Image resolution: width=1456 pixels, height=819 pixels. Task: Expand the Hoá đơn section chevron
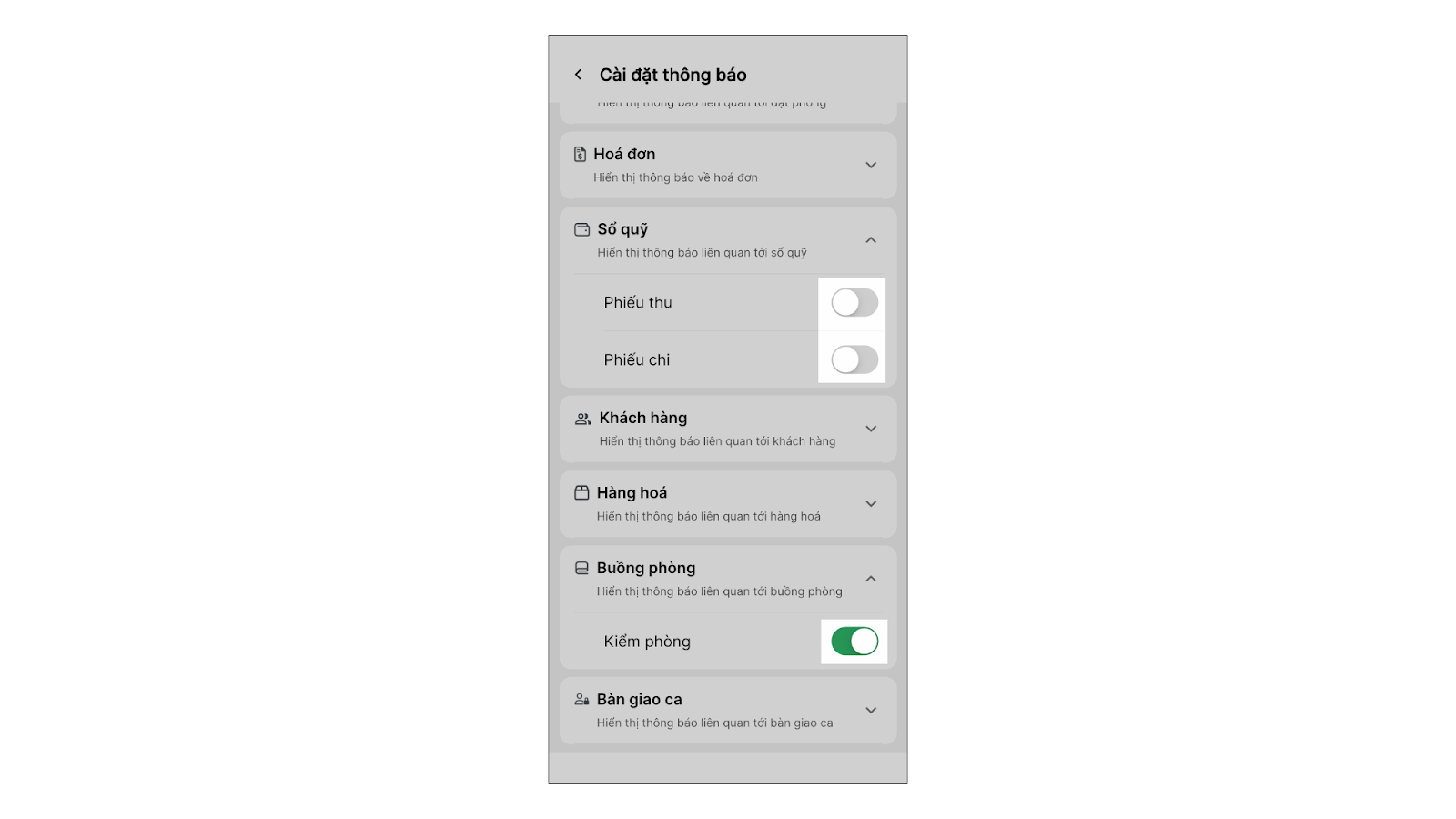[871, 165]
